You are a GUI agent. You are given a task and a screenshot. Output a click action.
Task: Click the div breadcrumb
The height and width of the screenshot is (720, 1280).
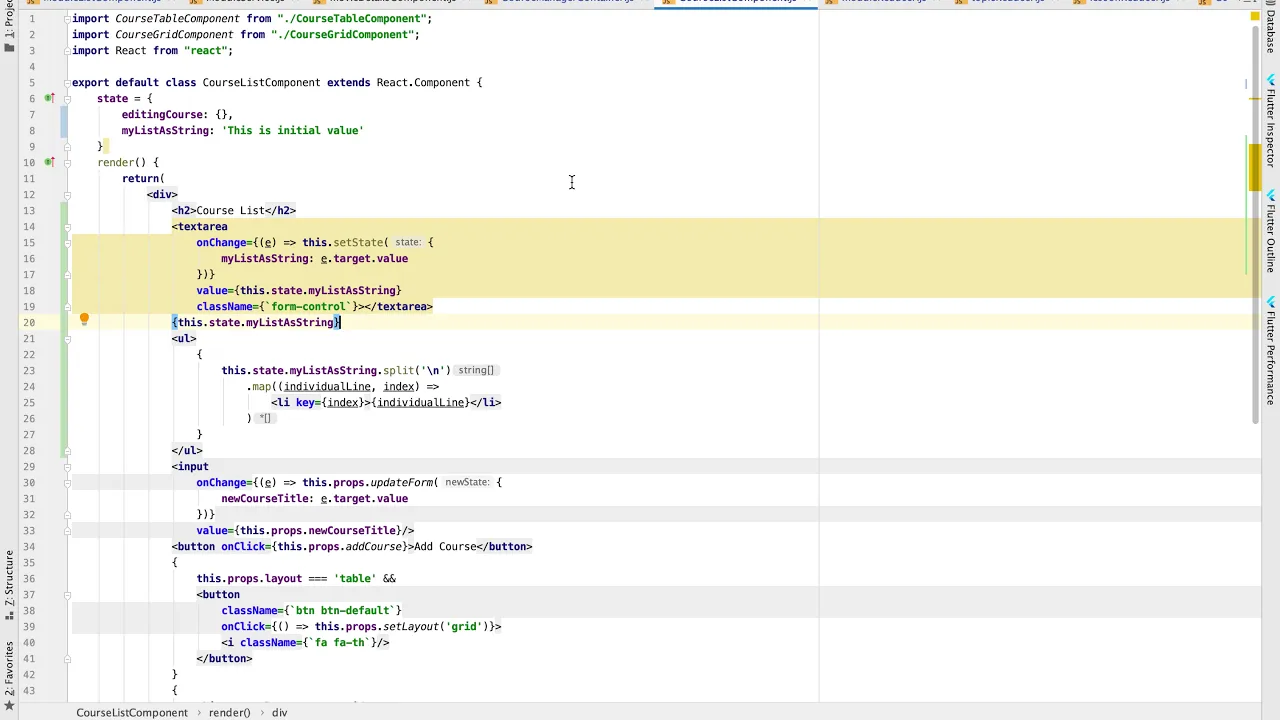pyautogui.click(x=279, y=712)
